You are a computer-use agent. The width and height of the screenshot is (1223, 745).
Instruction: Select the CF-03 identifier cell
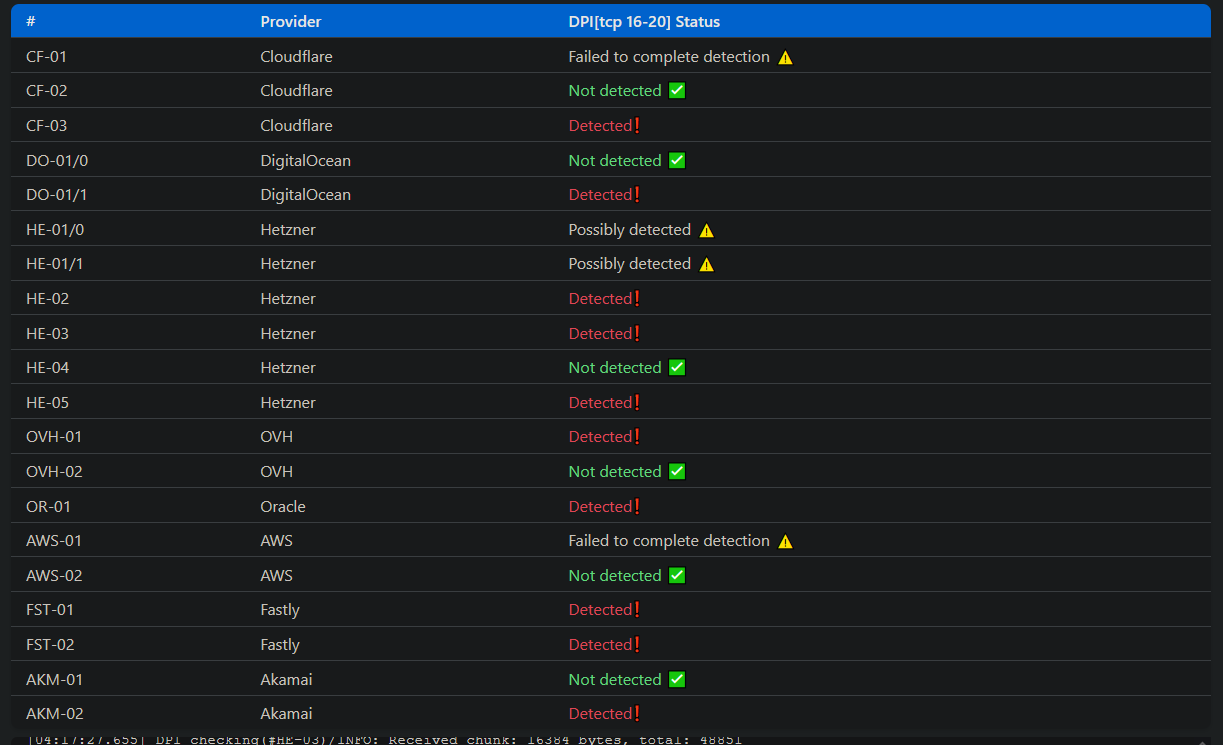pos(47,126)
